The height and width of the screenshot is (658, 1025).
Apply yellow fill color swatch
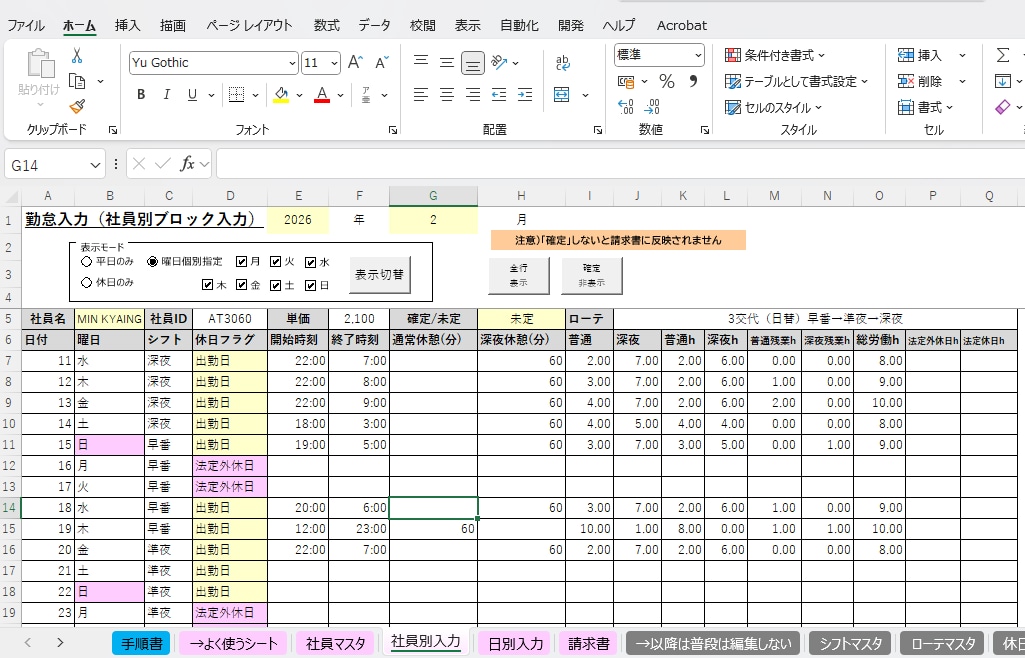point(282,95)
